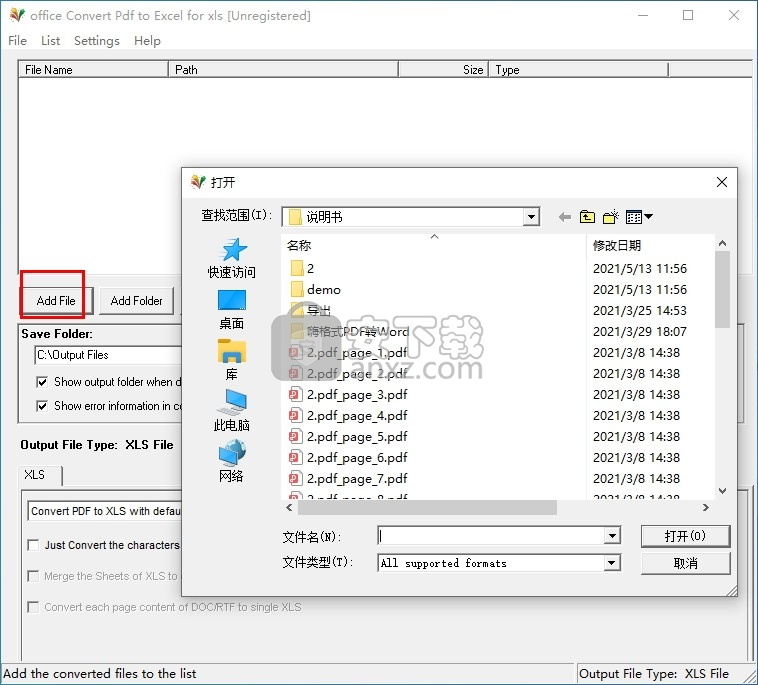
Task: Click the vertical scrollbar up arrow
Action: [x=722, y=243]
